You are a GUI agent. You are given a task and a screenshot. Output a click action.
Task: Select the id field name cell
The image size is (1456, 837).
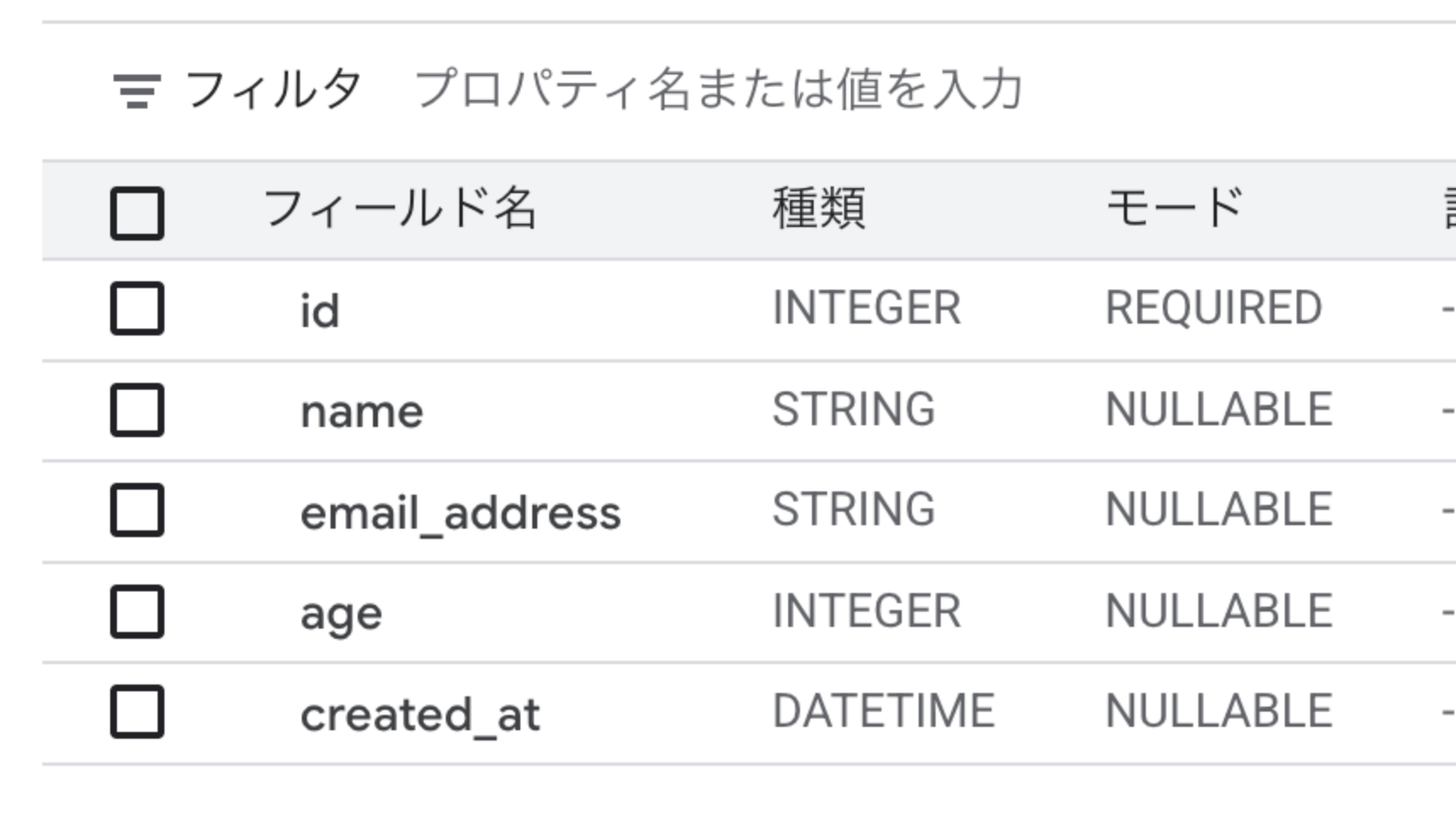320,310
